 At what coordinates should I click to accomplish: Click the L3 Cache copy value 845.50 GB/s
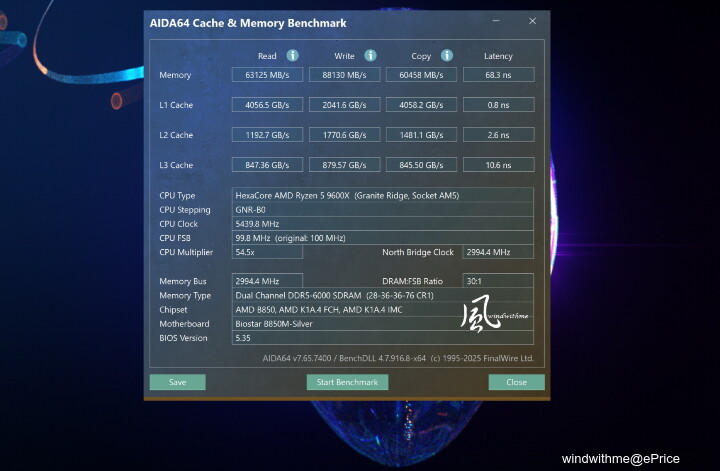[422, 165]
